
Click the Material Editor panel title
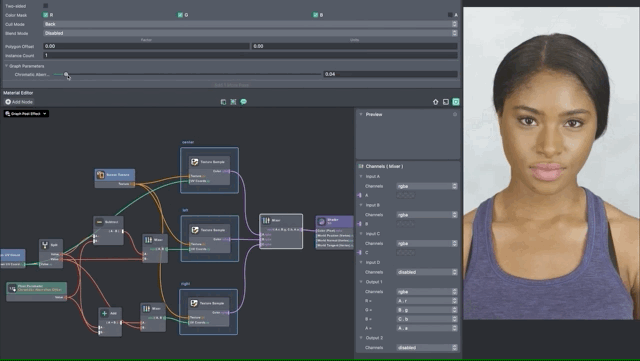(x=18, y=93)
